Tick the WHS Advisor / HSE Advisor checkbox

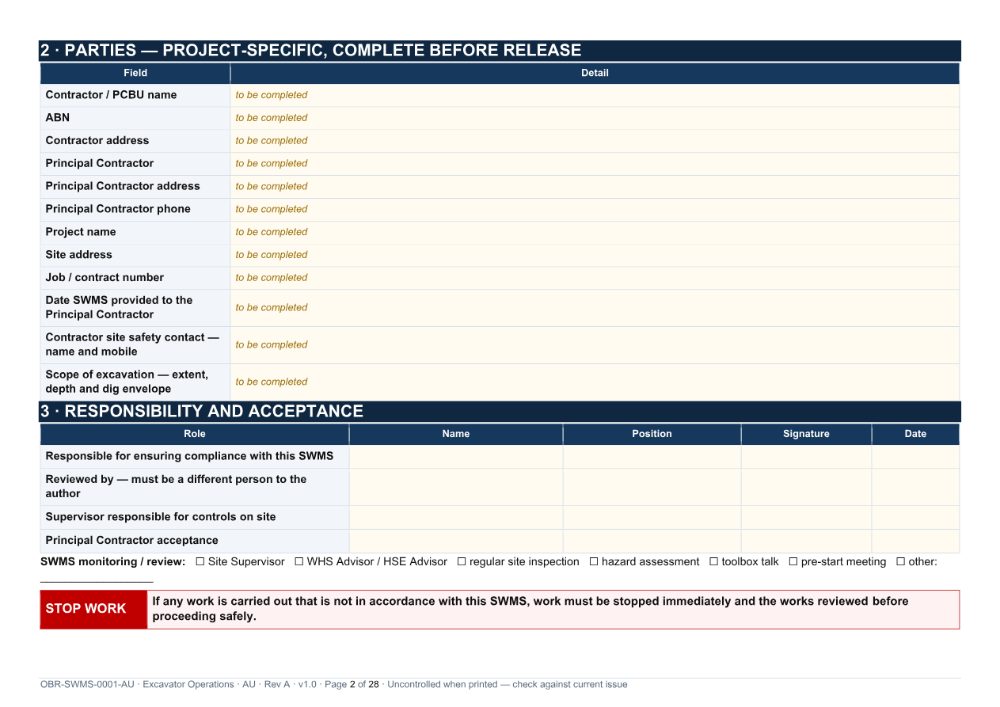[x=299, y=562]
